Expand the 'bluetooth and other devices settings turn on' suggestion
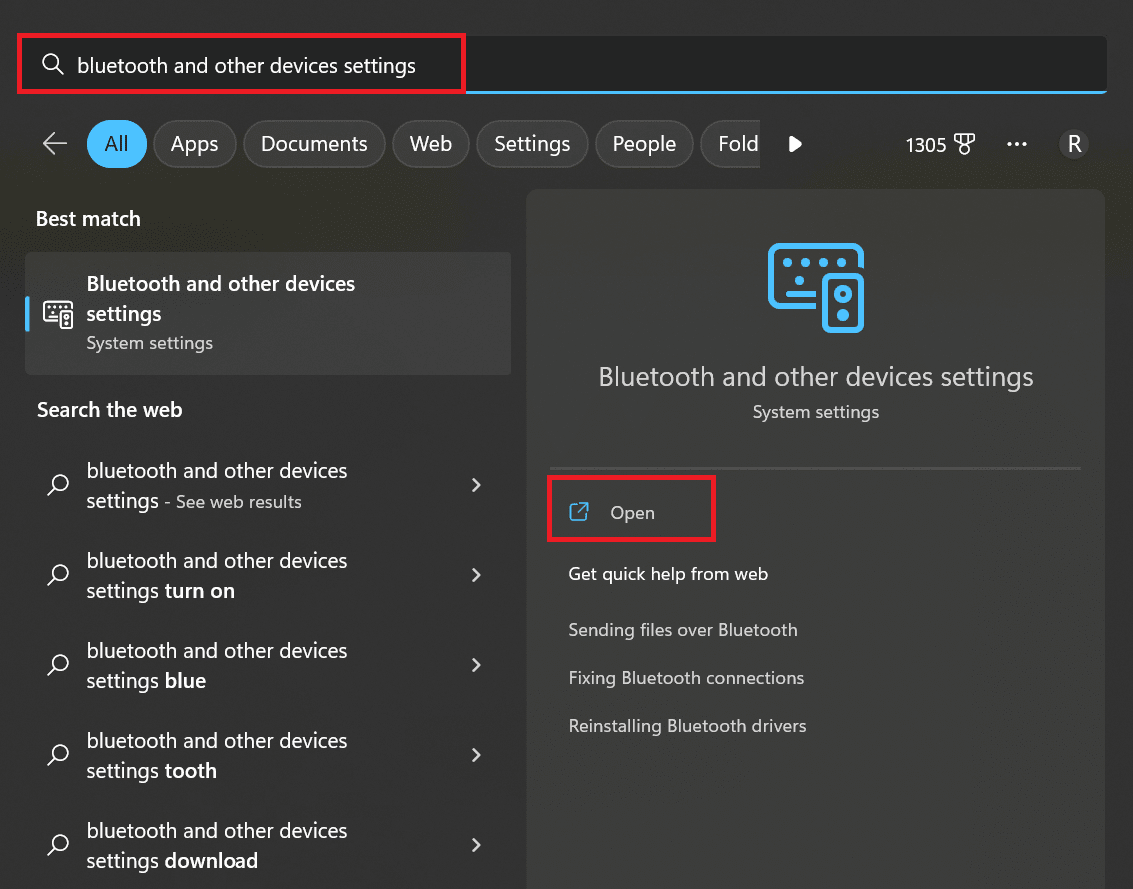 [x=476, y=575]
